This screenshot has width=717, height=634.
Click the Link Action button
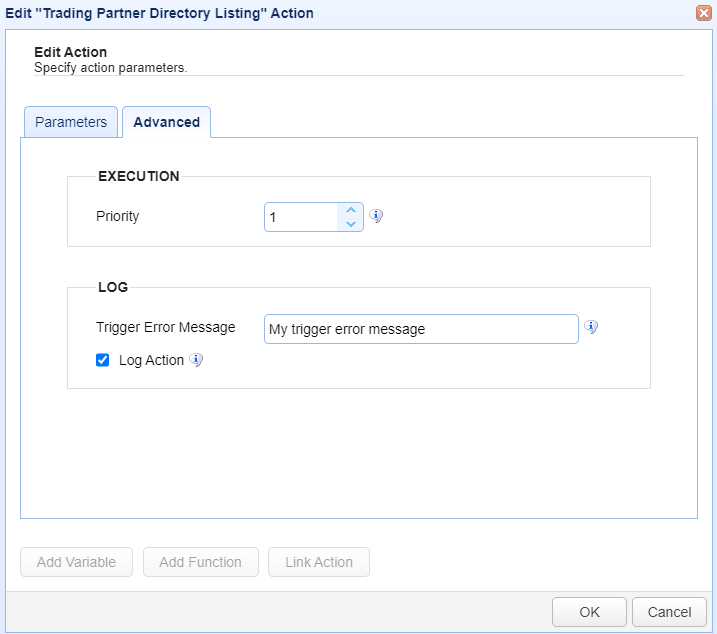319,562
